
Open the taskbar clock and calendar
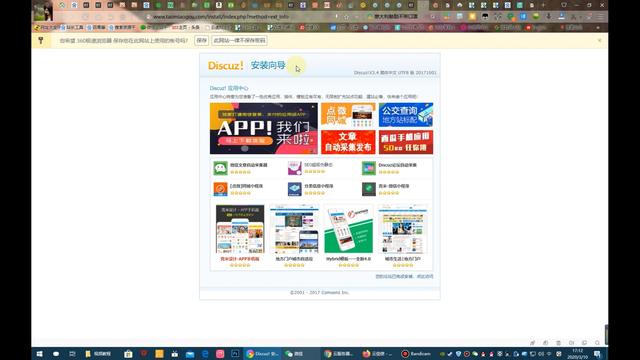578,354
